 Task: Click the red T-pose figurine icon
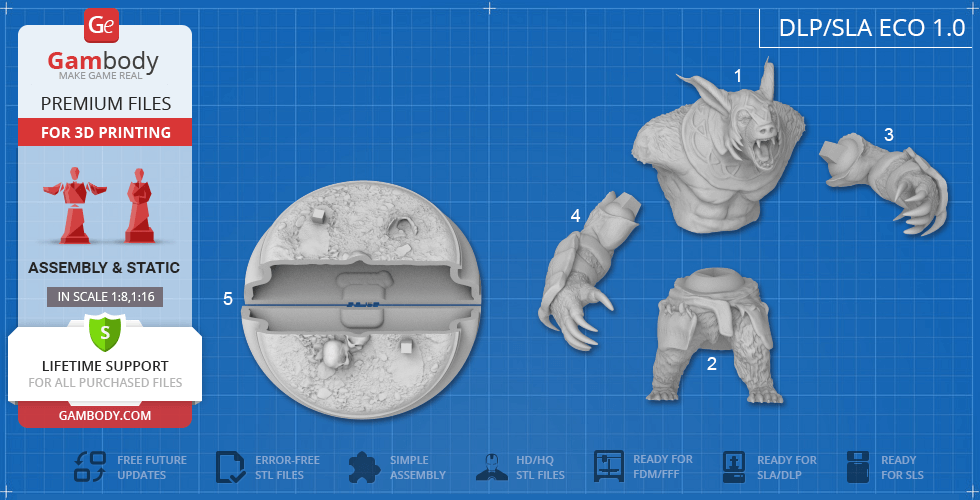(x=75, y=204)
